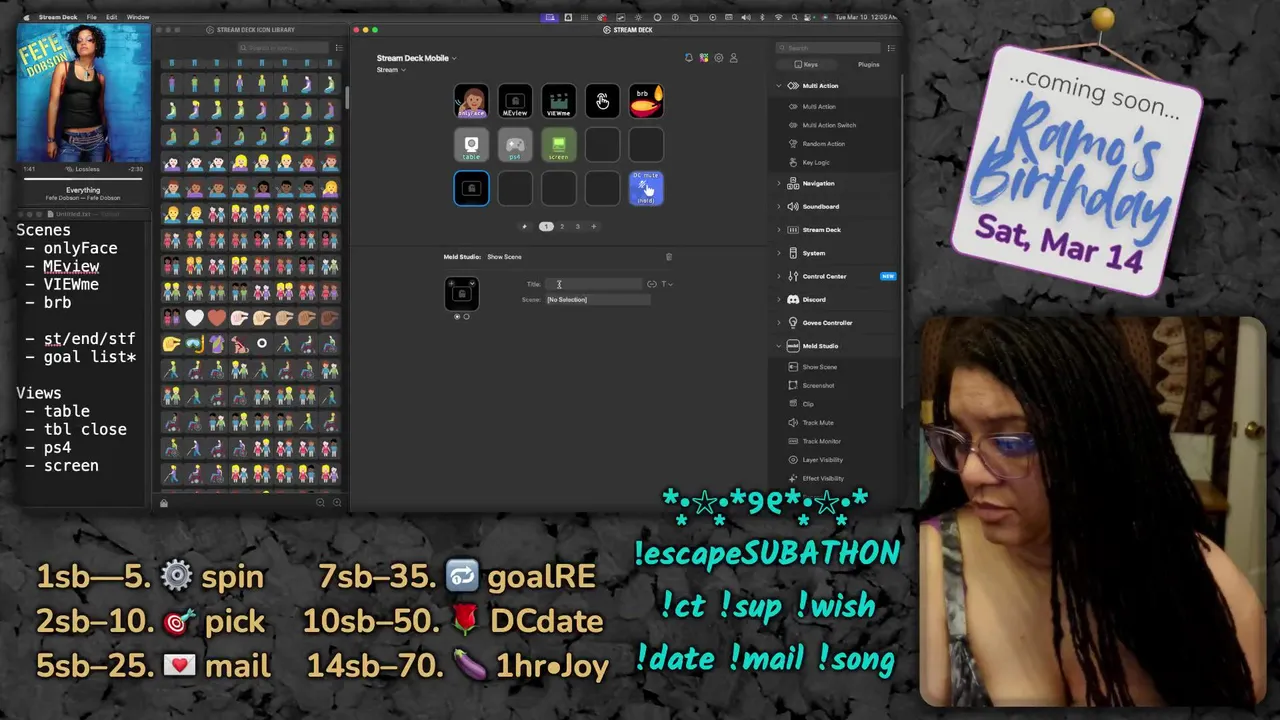The image size is (1280, 720).
Task: Select the VIEWme clapperboard key
Action: click(558, 101)
